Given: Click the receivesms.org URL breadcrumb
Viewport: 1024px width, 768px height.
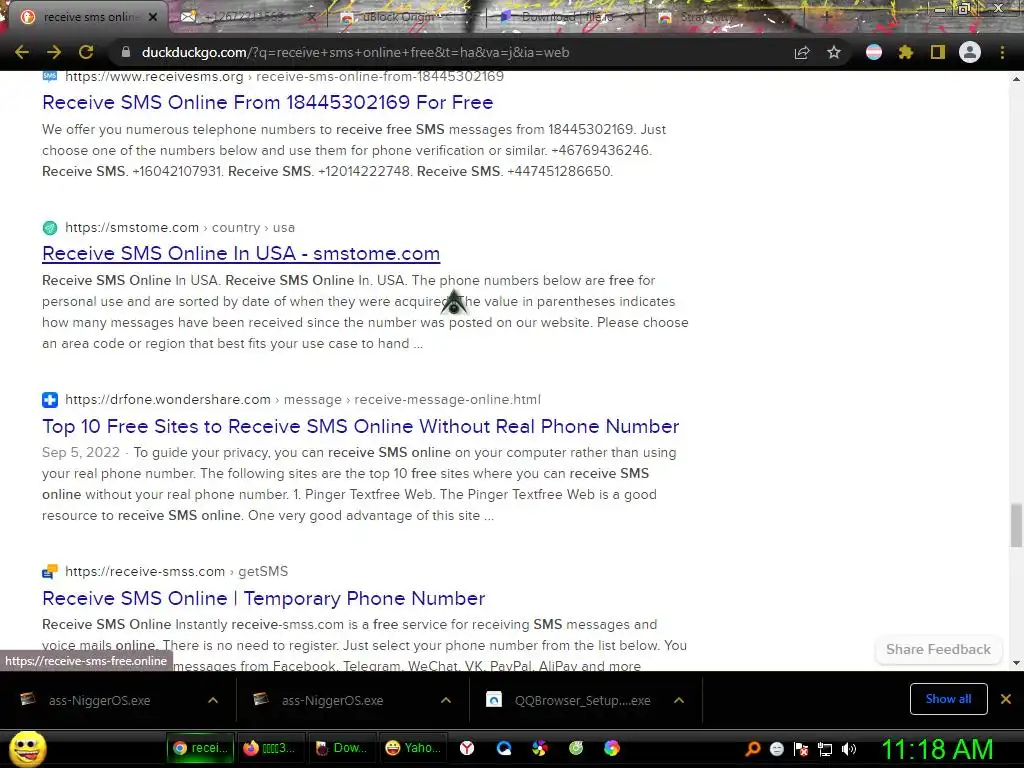Looking at the screenshot, I should [x=284, y=76].
